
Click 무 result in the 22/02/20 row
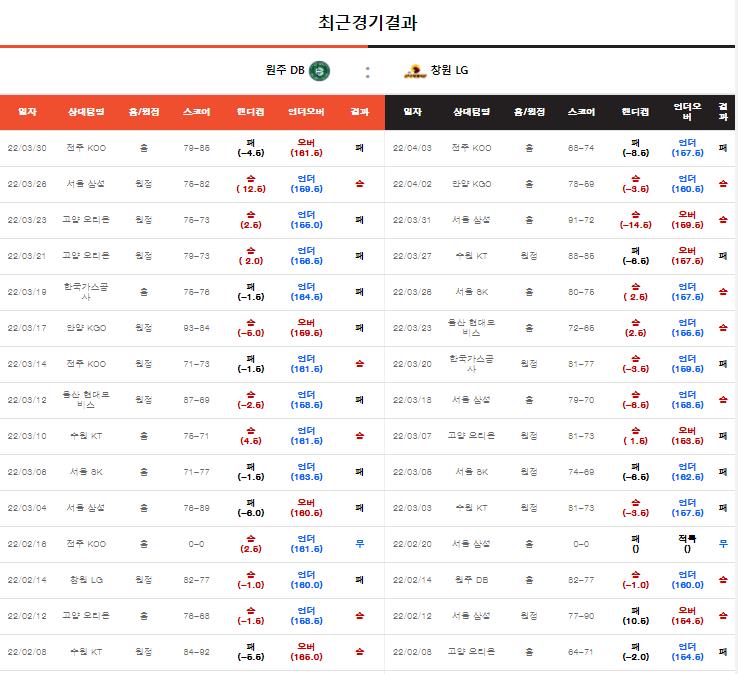point(723,544)
